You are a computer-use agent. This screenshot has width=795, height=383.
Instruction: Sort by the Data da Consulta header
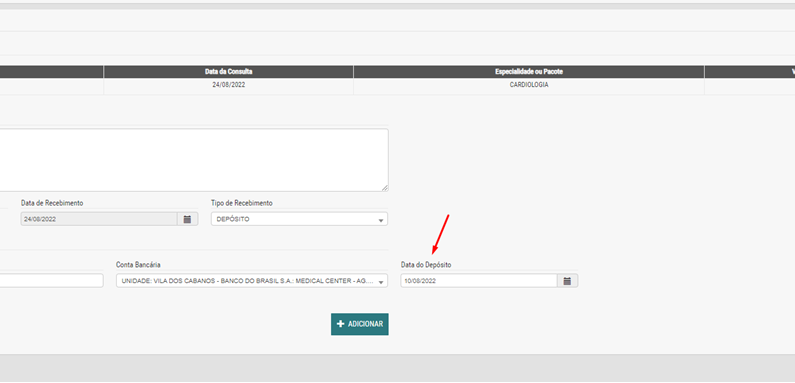pyautogui.click(x=229, y=72)
